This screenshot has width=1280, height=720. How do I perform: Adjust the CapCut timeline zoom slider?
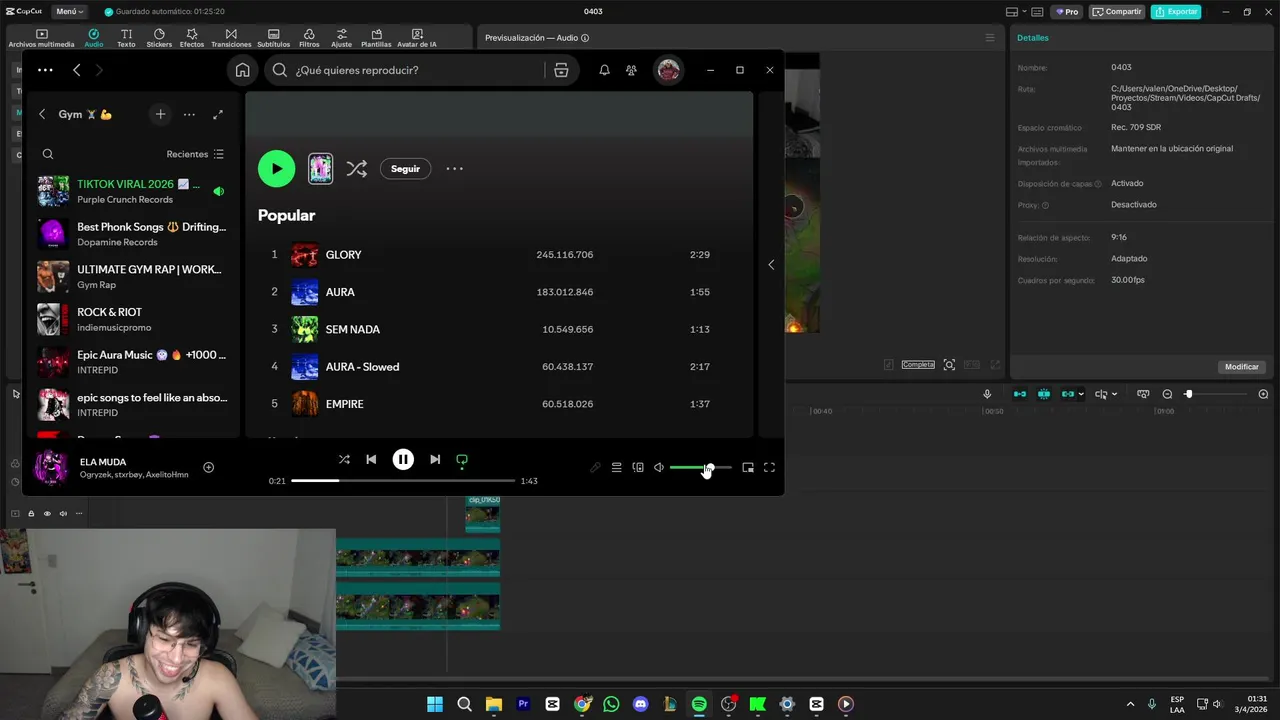[1217, 394]
